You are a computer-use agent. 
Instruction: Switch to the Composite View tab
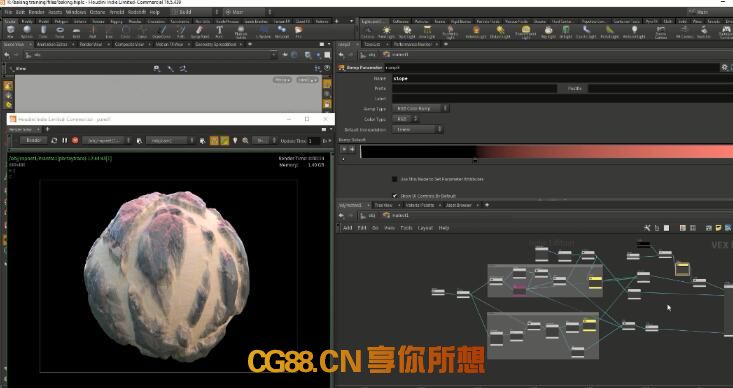(129, 44)
